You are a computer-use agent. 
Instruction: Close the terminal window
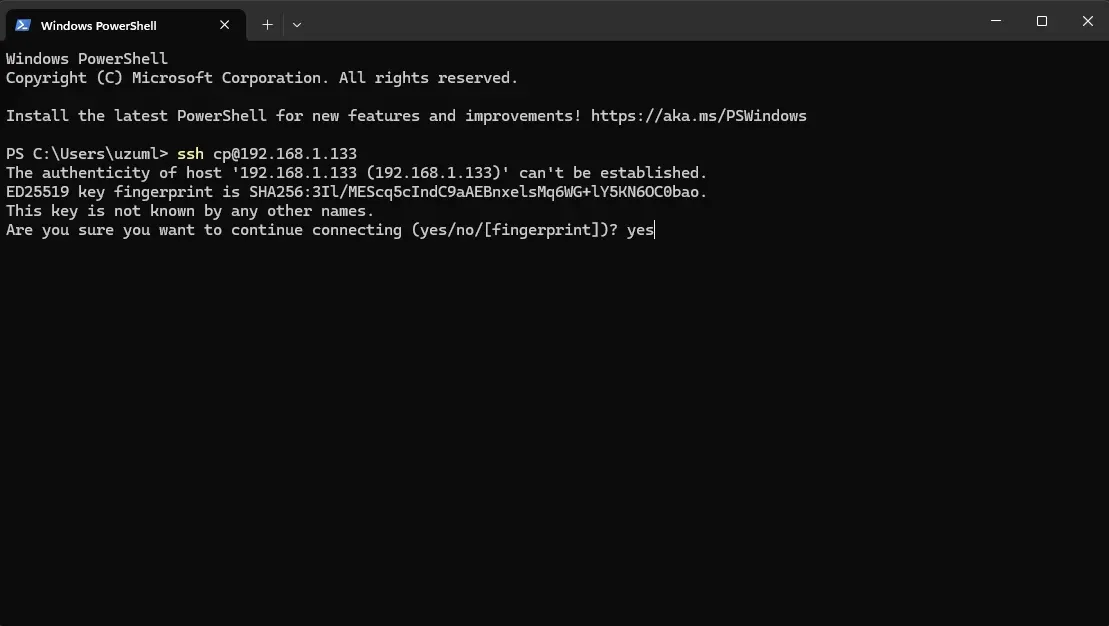click(1088, 21)
